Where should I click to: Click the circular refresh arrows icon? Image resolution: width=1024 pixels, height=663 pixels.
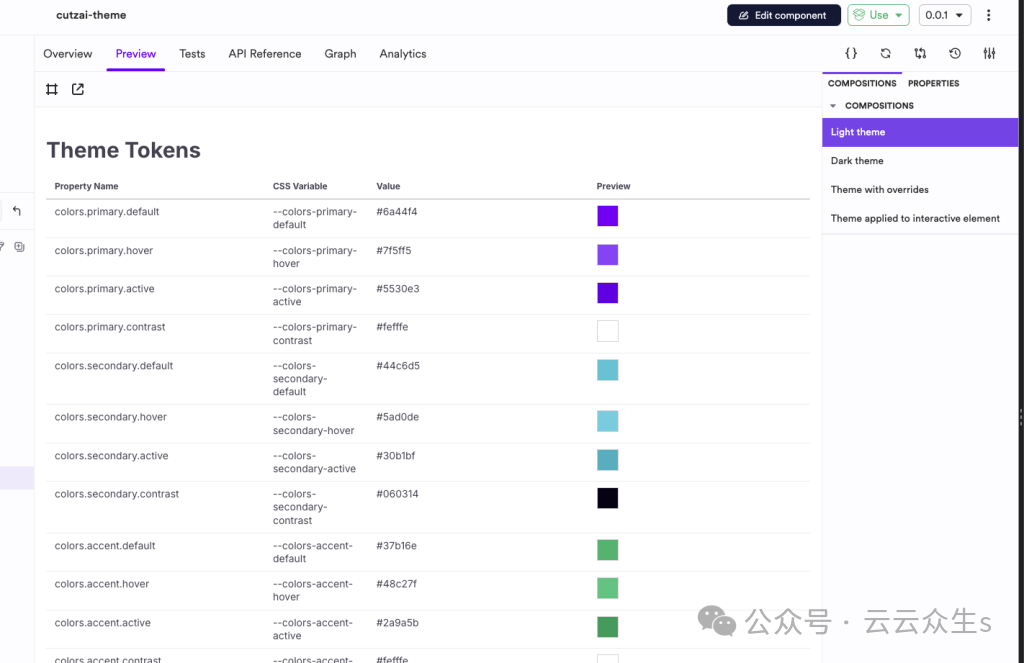[x=885, y=54]
